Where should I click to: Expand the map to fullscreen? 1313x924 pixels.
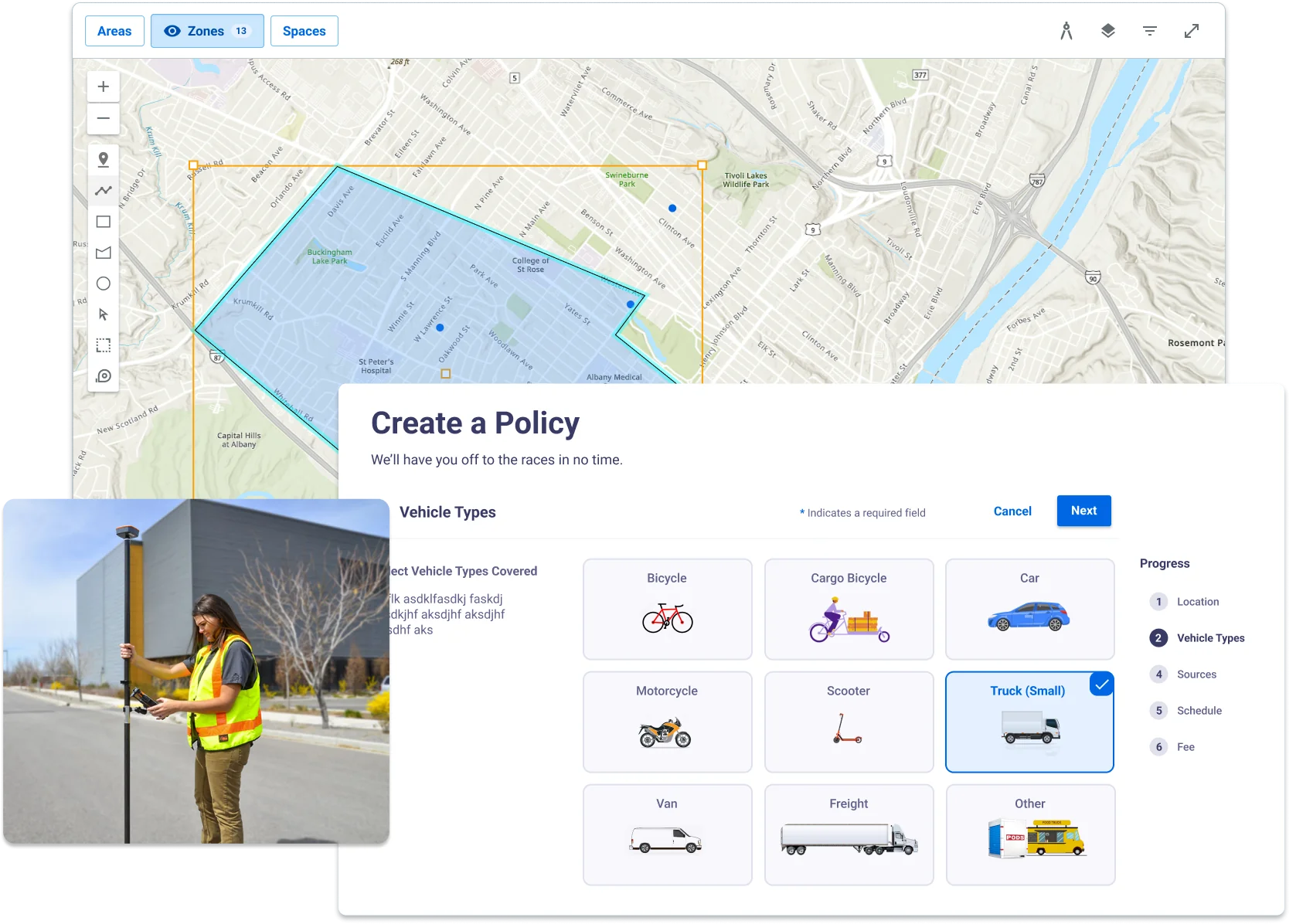(x=1191, y=31)
